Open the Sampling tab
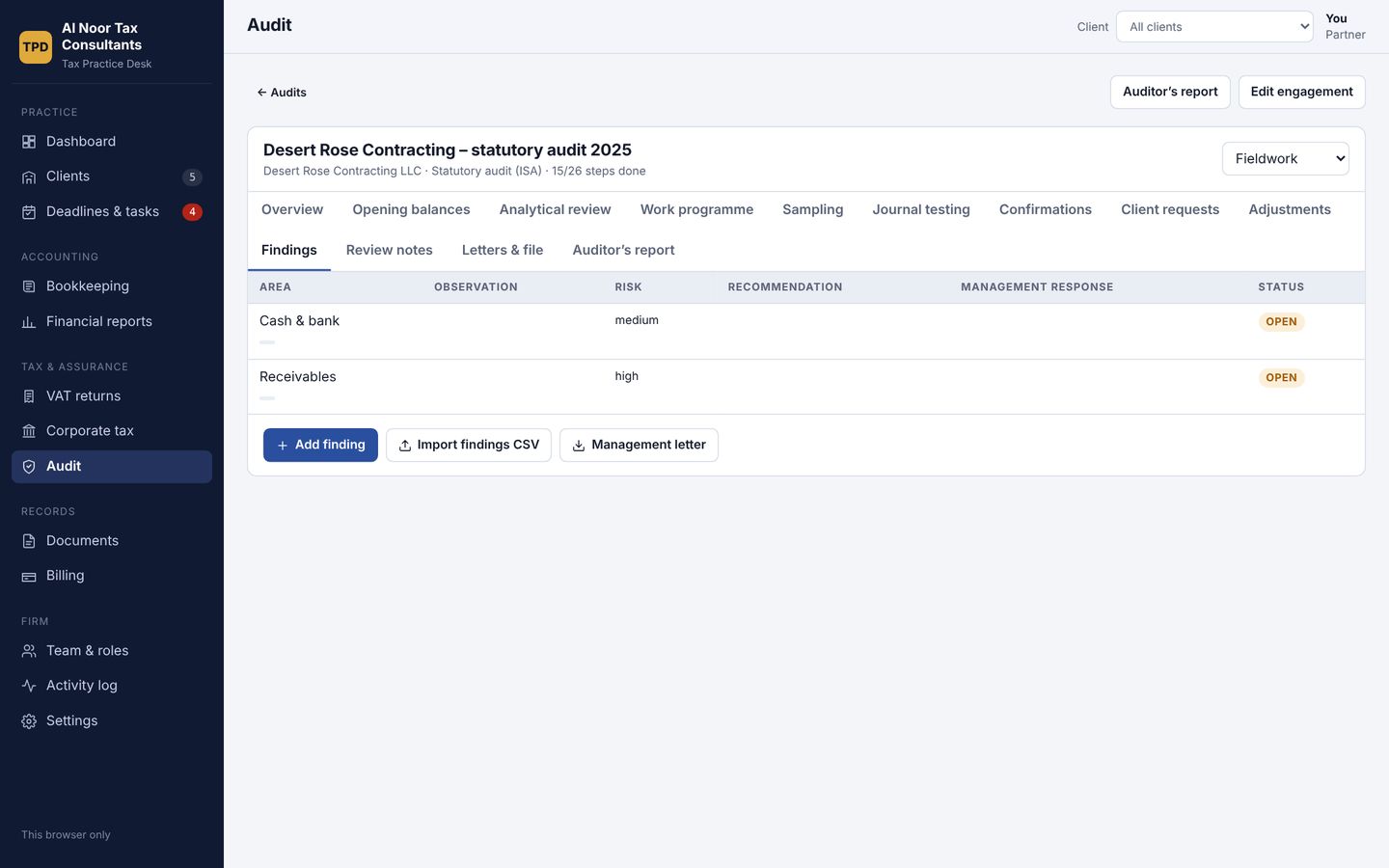1389x868 pixels. coord(813,209)
